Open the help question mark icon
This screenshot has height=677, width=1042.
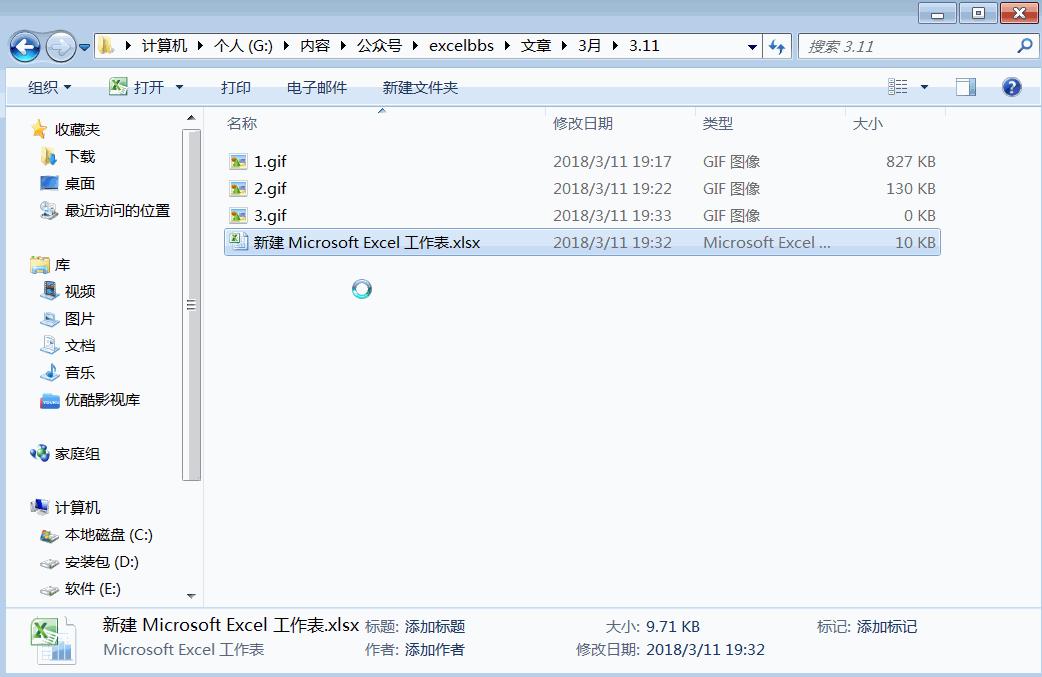[x=1011, y=87]
